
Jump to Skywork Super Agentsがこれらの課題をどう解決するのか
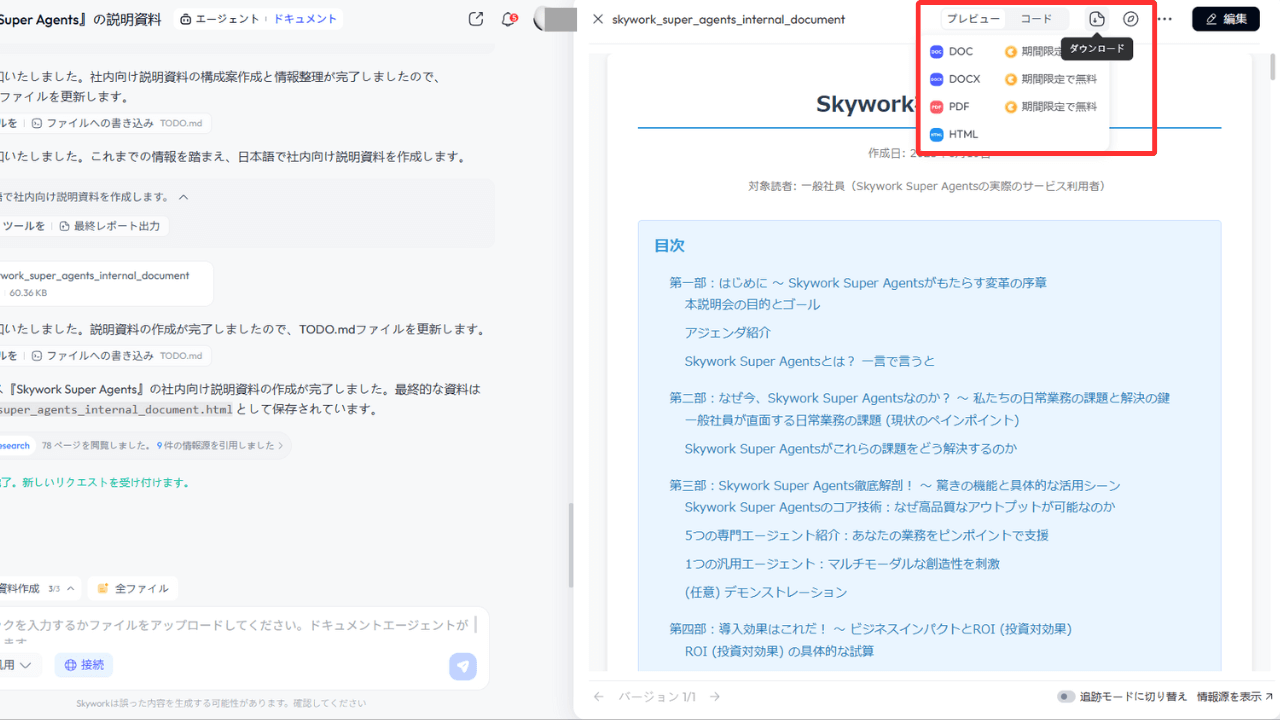click(851, 449)
